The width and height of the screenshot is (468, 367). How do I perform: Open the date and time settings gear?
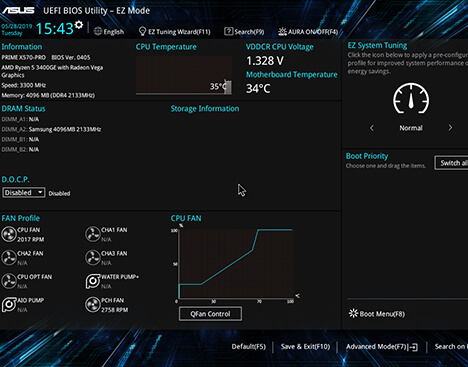pos(79,25)
